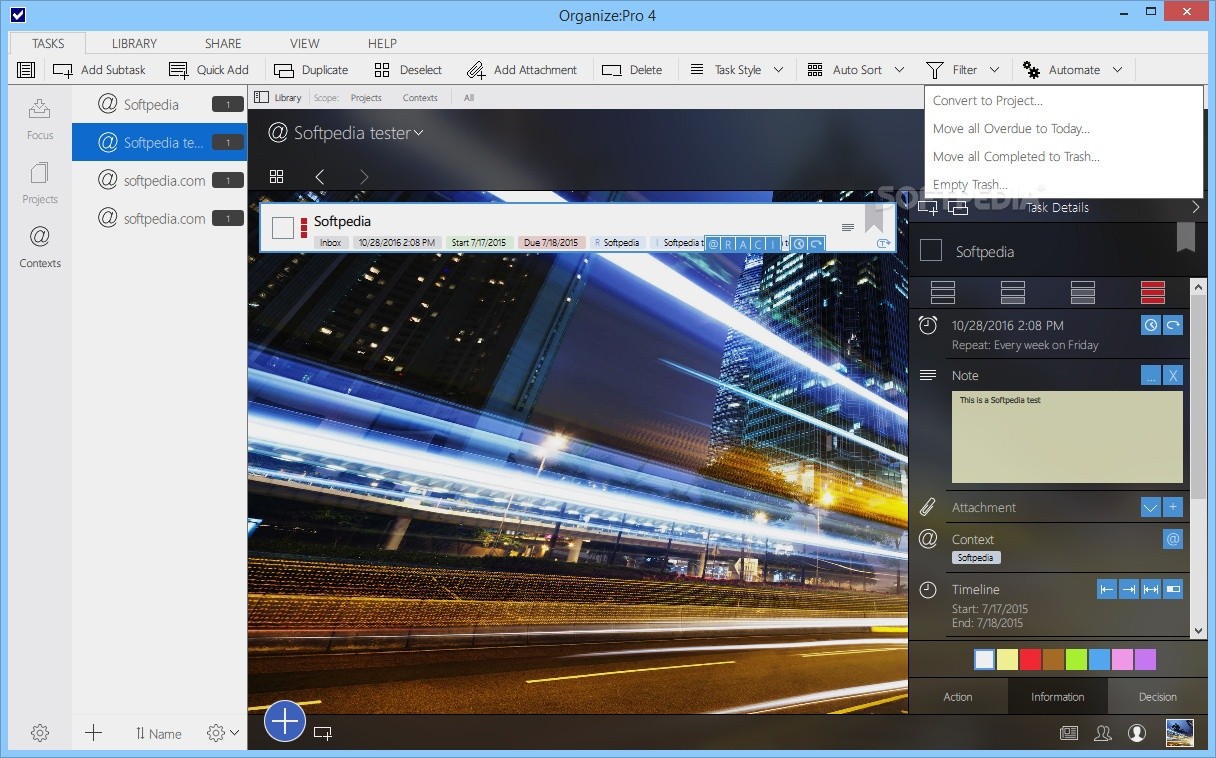Screen dimensions: 1216x758
Task: Toggle the task details Softpedia checkbox
Action: (931, 251)
